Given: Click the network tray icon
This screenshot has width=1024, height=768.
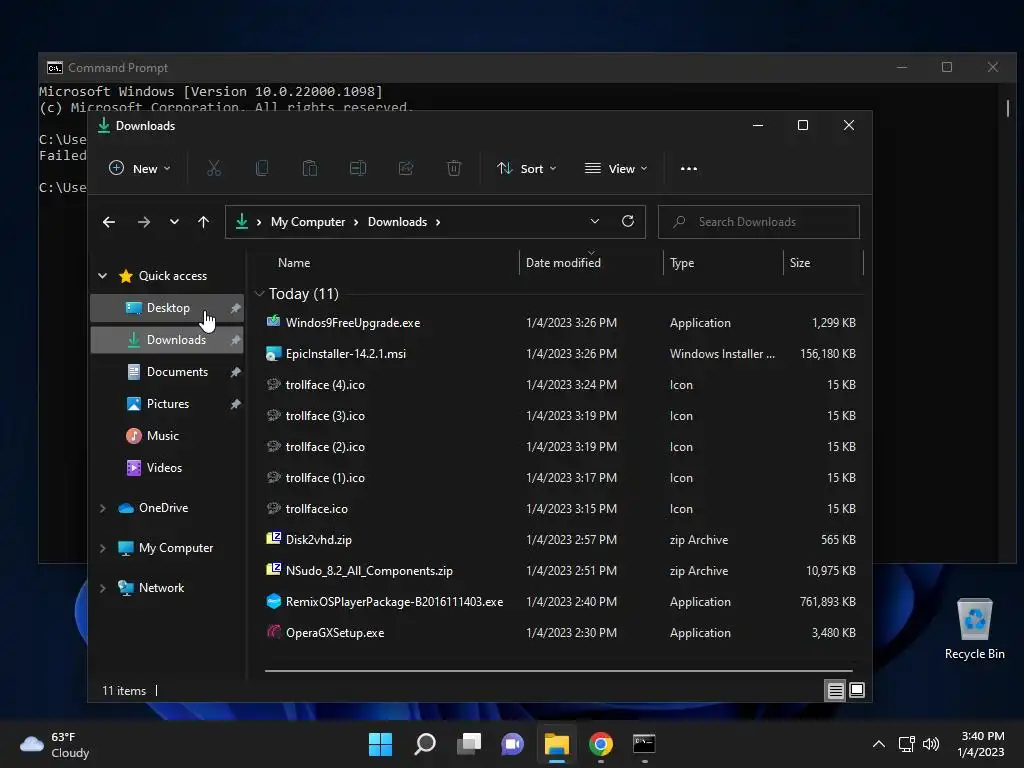Looking at the screenshot, I should click(x=906, y=744).
